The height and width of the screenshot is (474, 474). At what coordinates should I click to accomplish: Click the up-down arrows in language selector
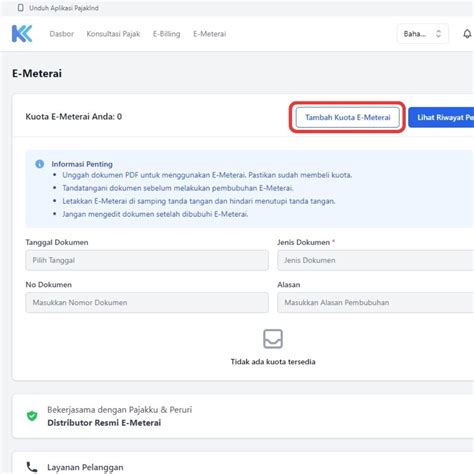coord(439,34)
